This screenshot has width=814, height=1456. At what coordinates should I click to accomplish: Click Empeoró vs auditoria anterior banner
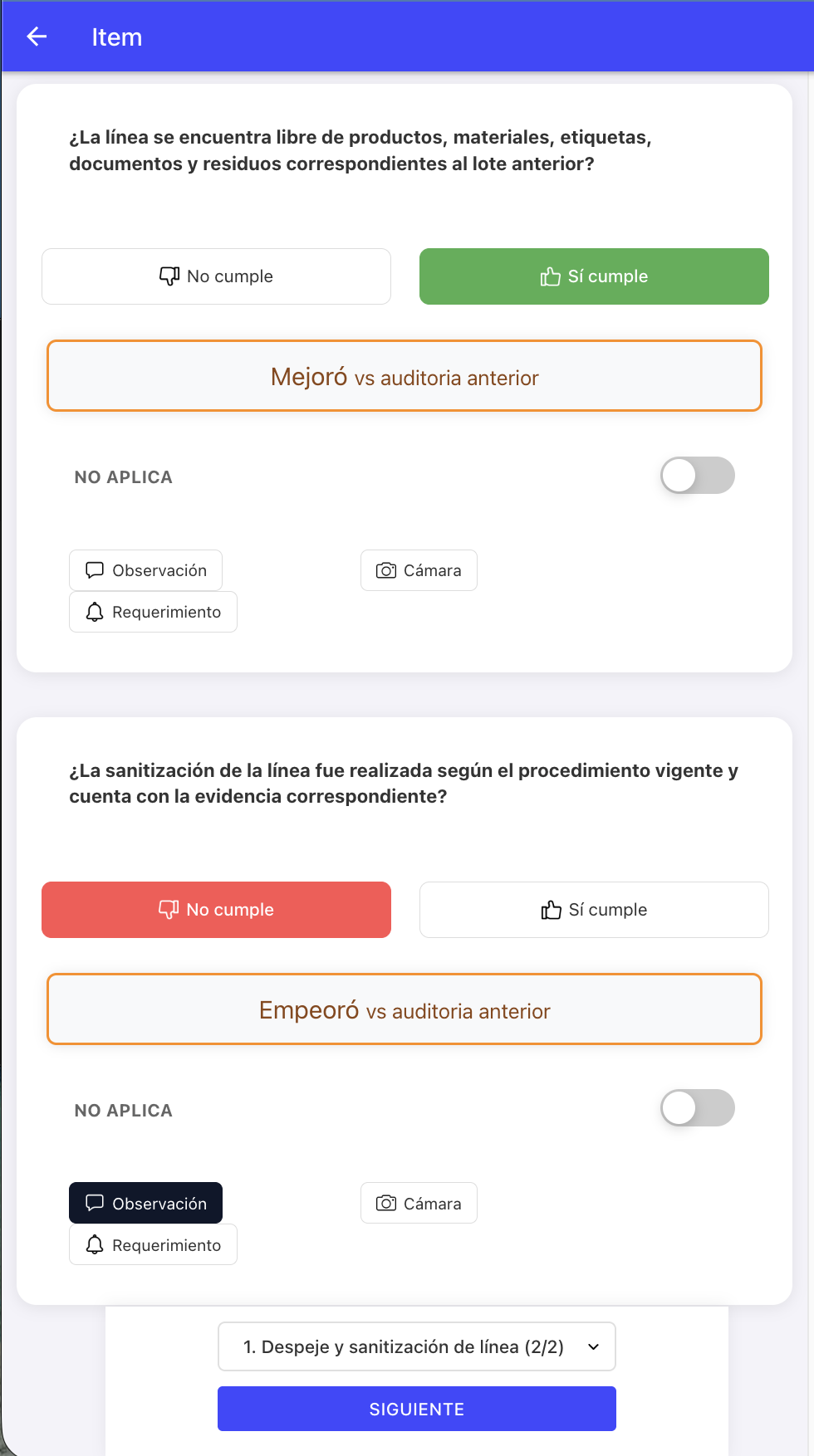[x=405, y=1009]
